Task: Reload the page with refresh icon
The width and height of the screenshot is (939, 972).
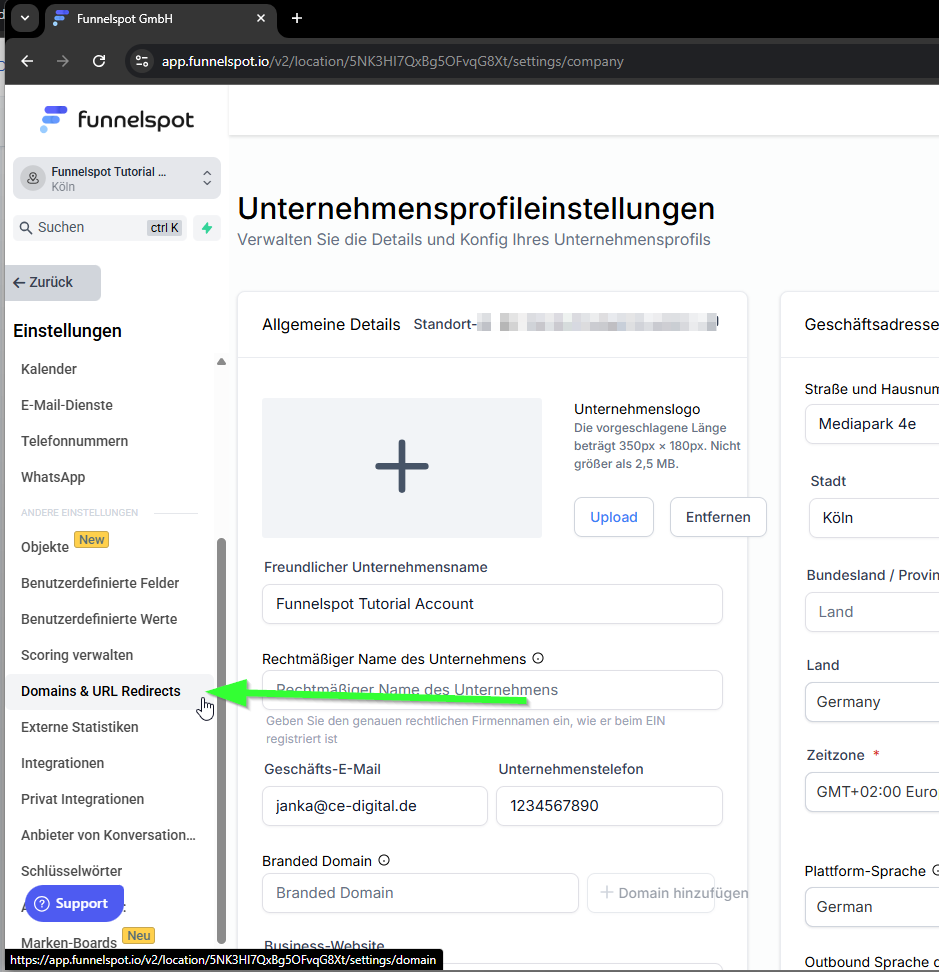Action: (x=99, y=61)
